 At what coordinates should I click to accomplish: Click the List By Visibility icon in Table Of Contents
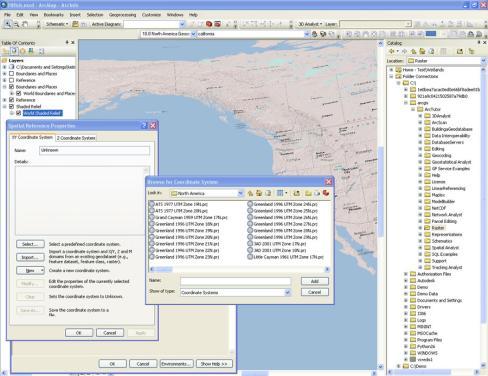pyautogui.click(x=22, y=51)
